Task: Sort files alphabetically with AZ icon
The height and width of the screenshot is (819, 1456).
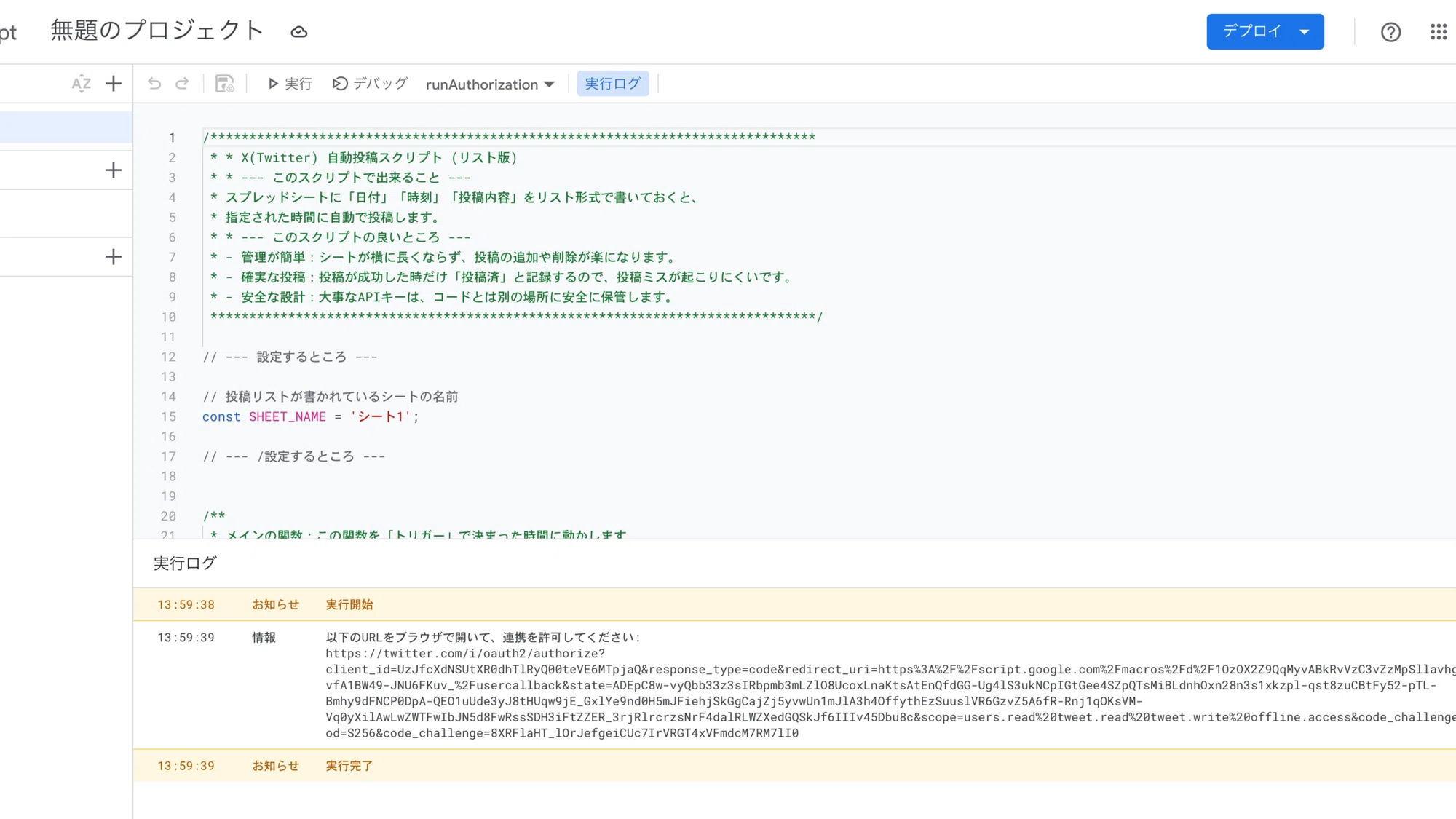Action: point(82,84)
